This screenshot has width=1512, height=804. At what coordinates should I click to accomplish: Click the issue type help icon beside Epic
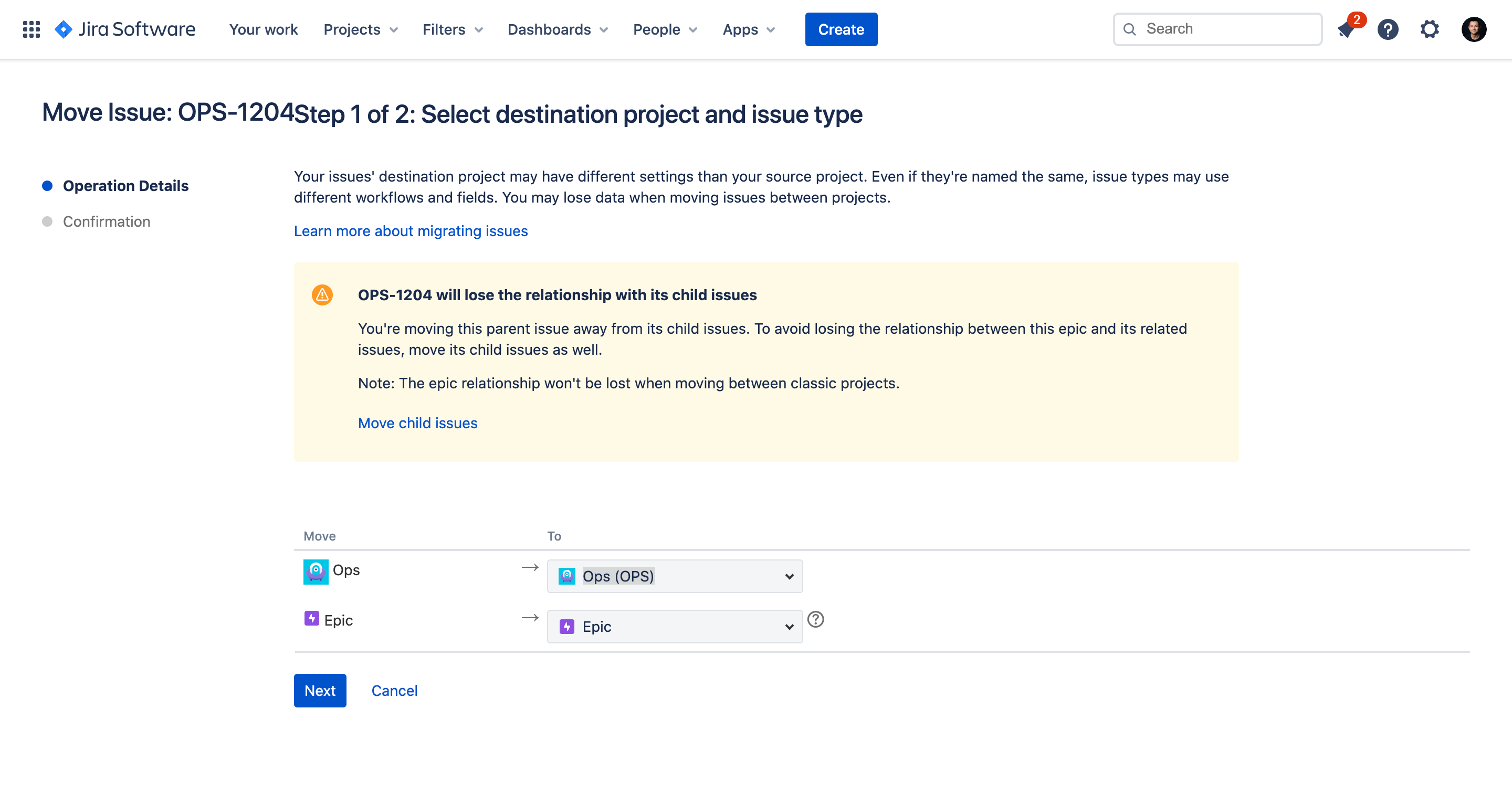[x=815, y=619]
